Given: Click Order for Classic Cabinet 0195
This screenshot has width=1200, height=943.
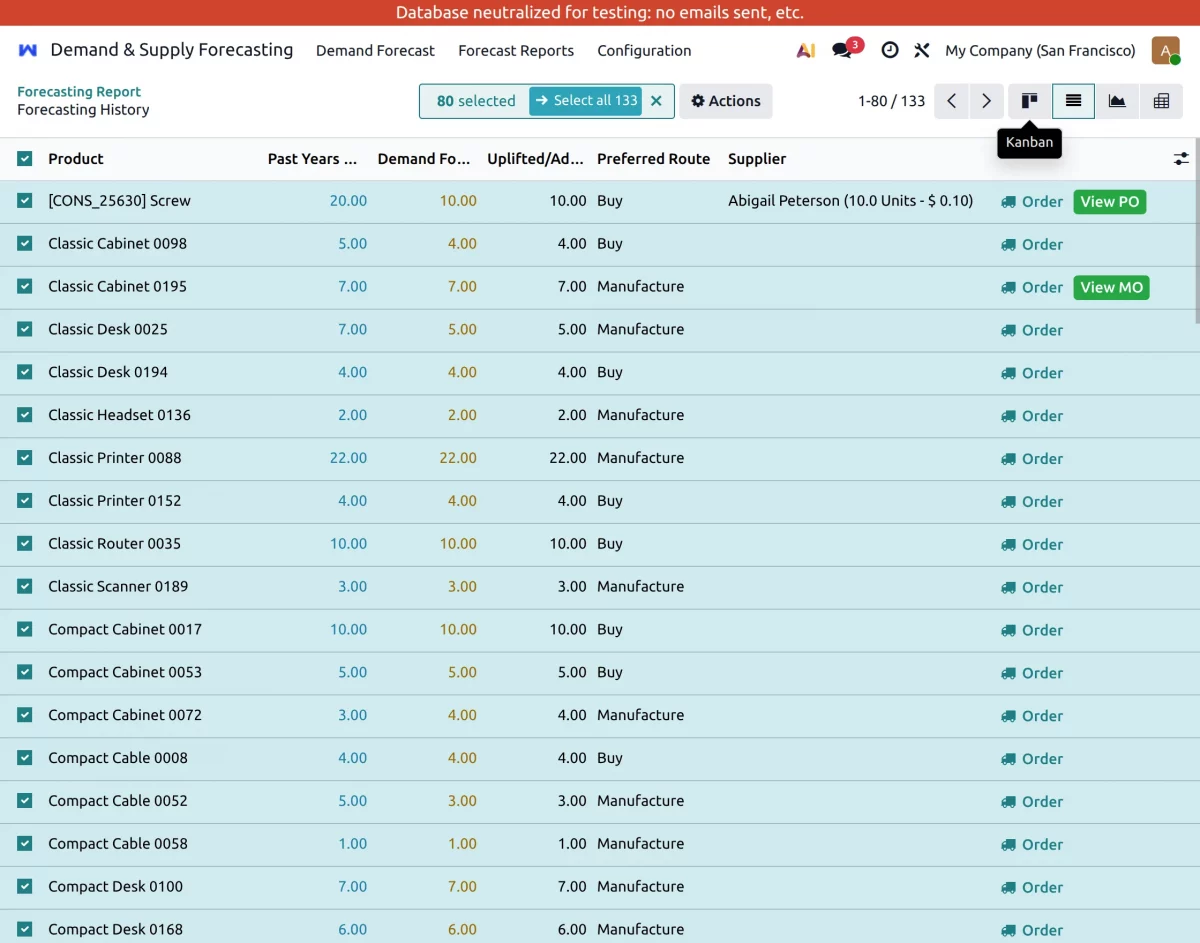Looking at the screenshot, I should [1032, 287].
